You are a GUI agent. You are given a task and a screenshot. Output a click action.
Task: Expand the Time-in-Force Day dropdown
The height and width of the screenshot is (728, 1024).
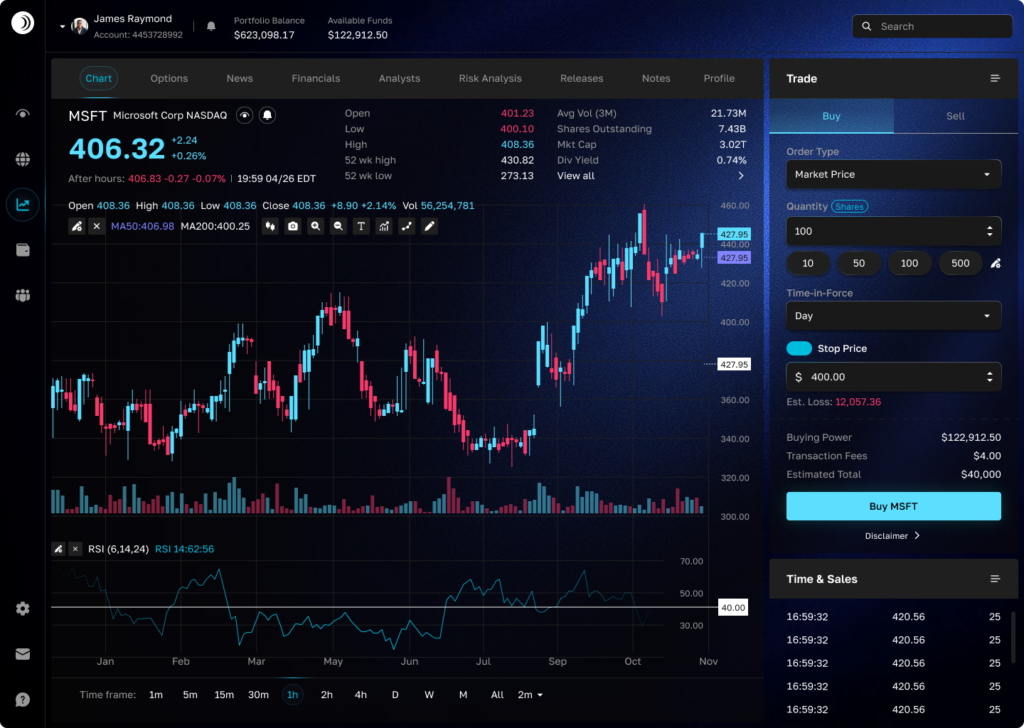(x=893, y=316)
